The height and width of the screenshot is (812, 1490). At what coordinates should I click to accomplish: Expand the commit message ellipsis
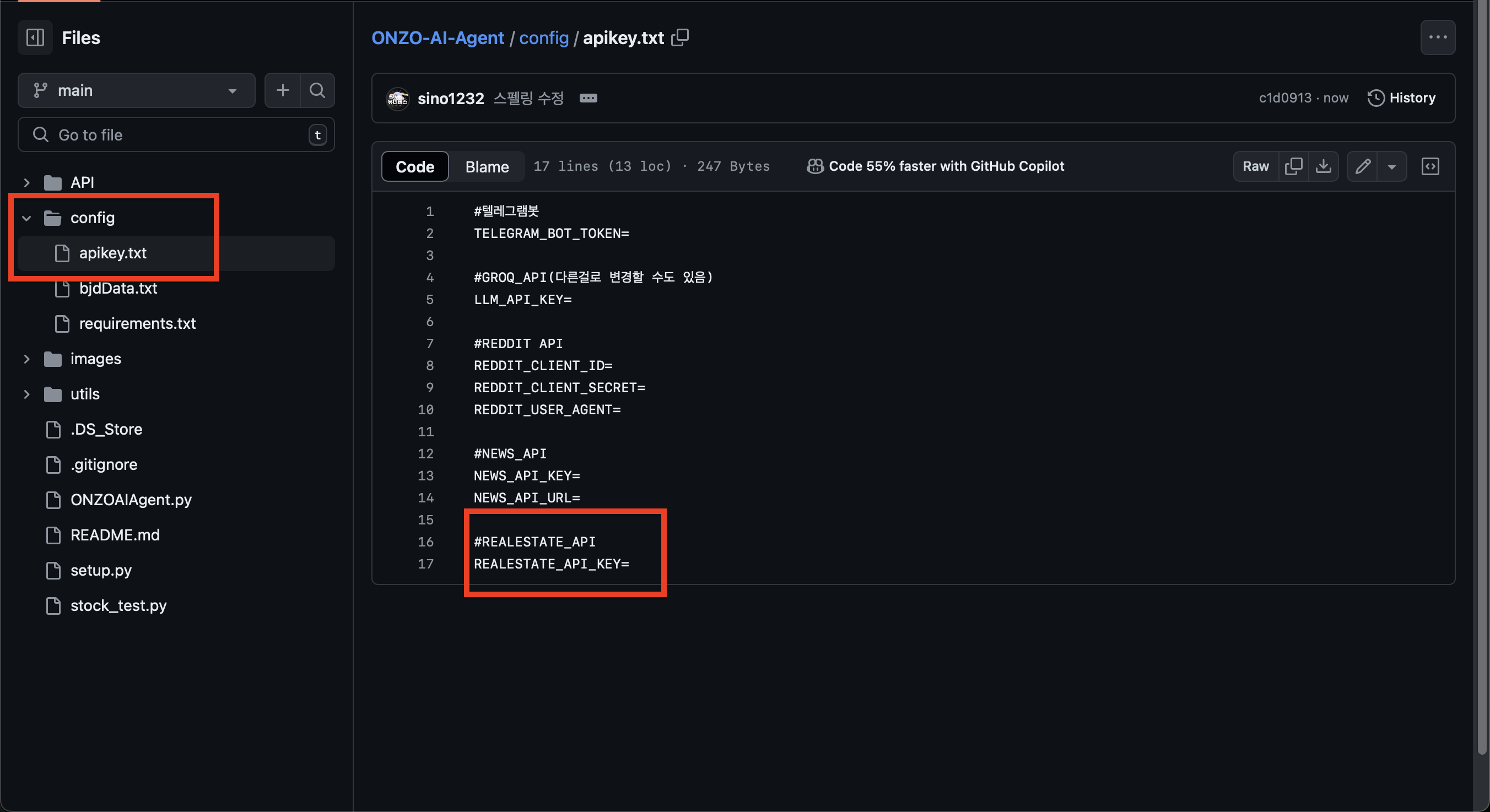pos(589,98)
